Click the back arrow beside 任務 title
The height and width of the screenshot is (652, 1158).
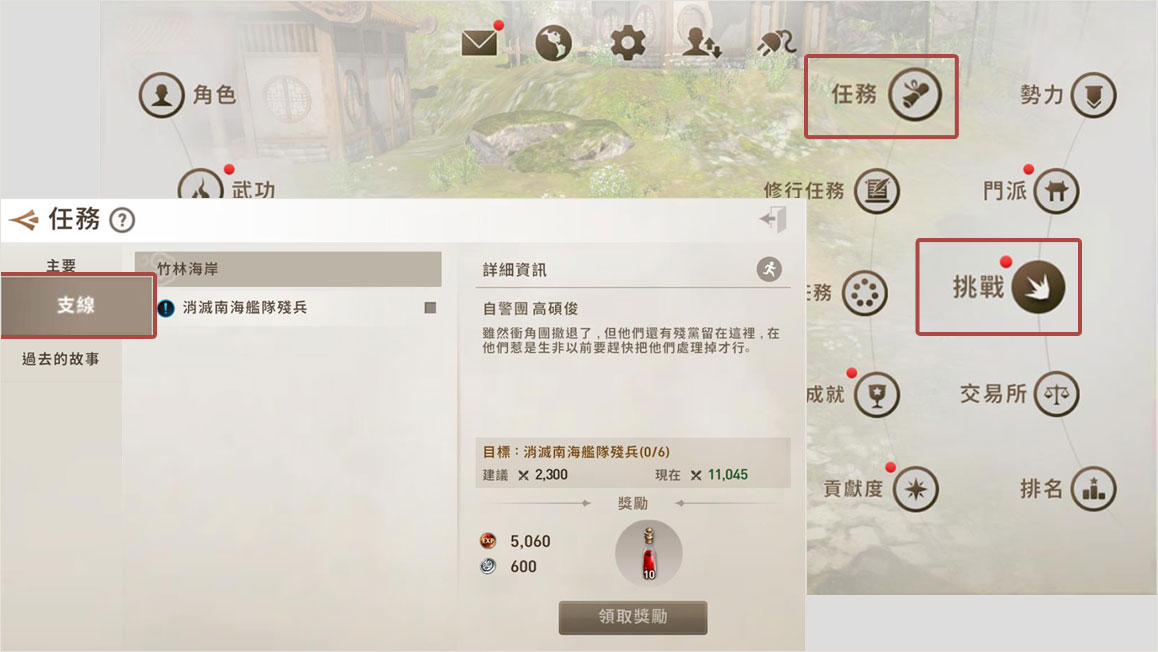point(24,220)
